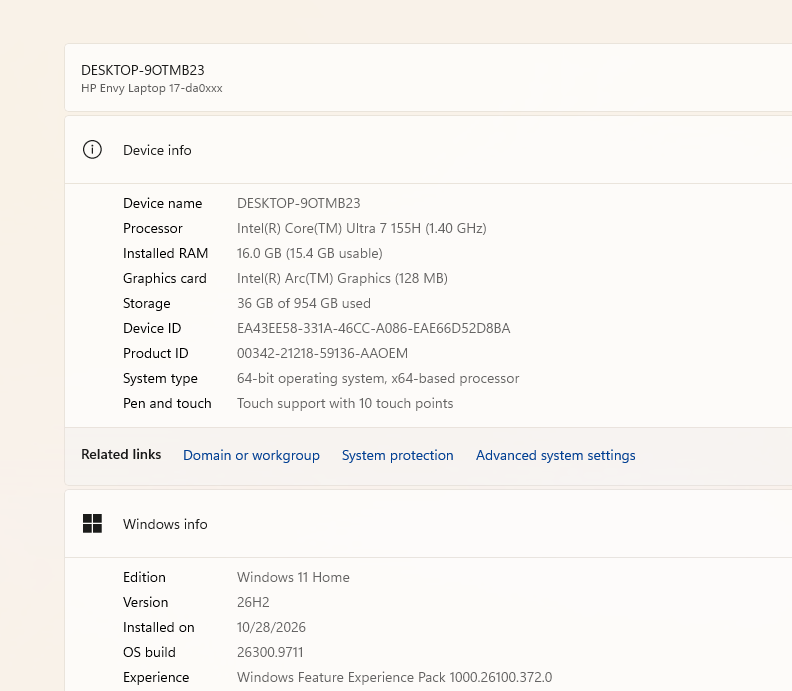
Task: Select the DESKTOP-9OTMB23 title at top
Action: (x=143, y=70)
